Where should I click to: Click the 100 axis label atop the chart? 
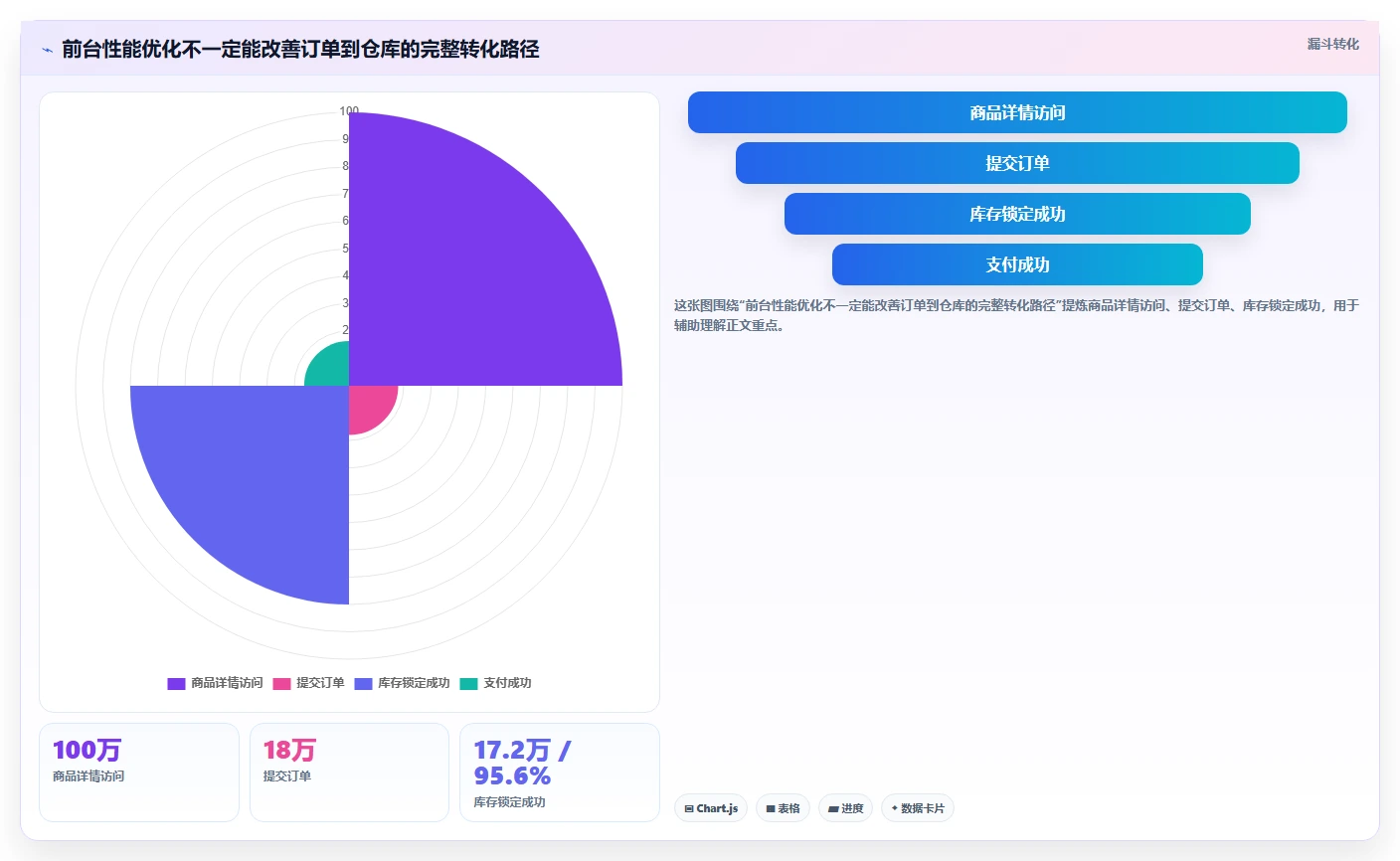click(x=349, y=111)
